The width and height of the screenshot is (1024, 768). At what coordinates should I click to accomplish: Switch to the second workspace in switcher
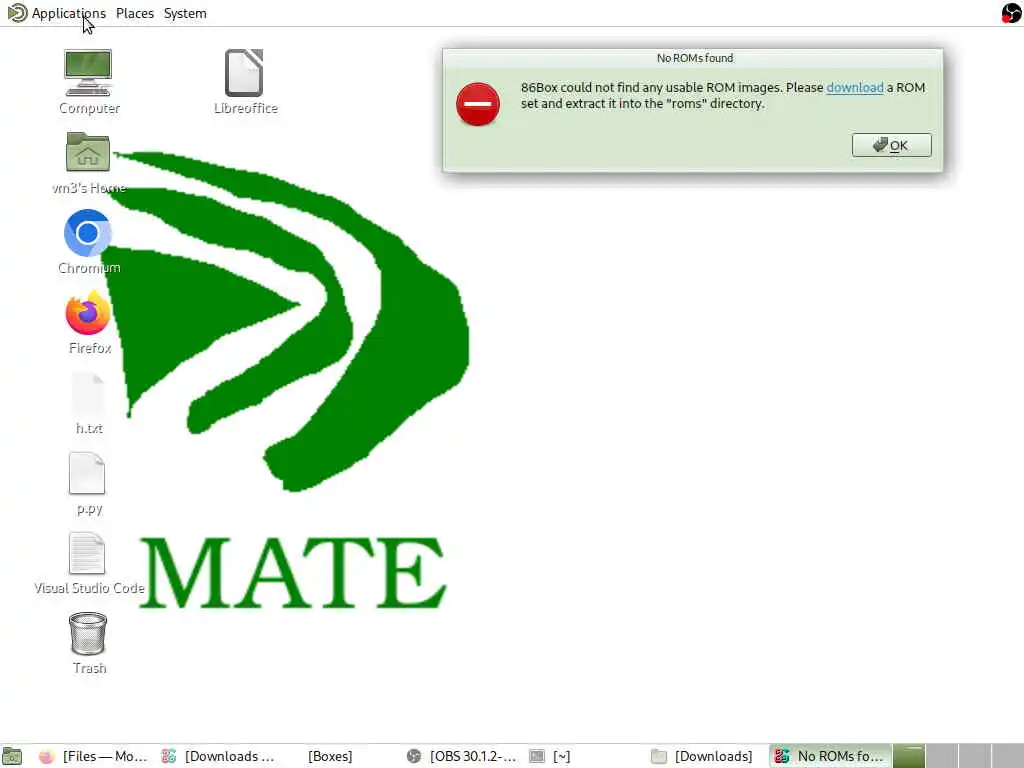click(x=942, y=756)
